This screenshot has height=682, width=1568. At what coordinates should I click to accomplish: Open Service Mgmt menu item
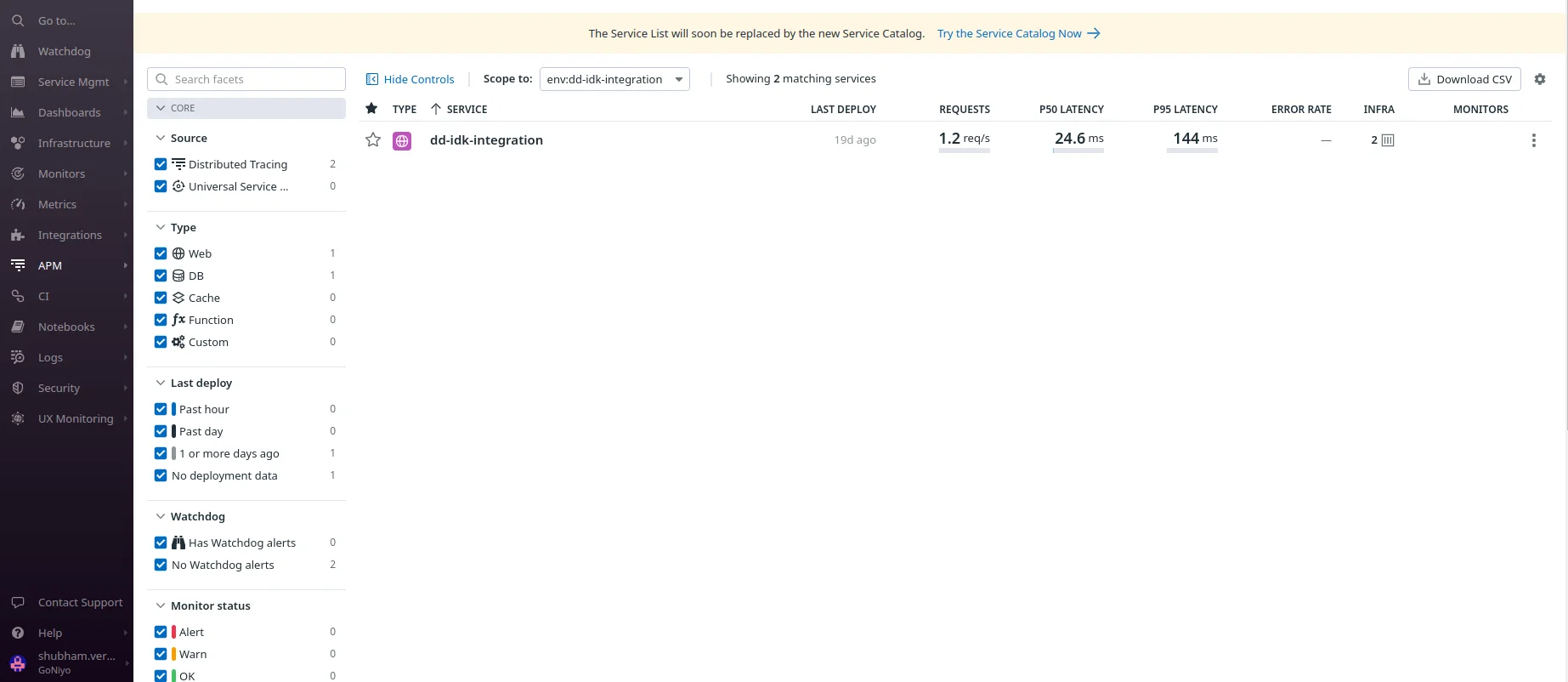pyautogui.click(x=74, y=82)
